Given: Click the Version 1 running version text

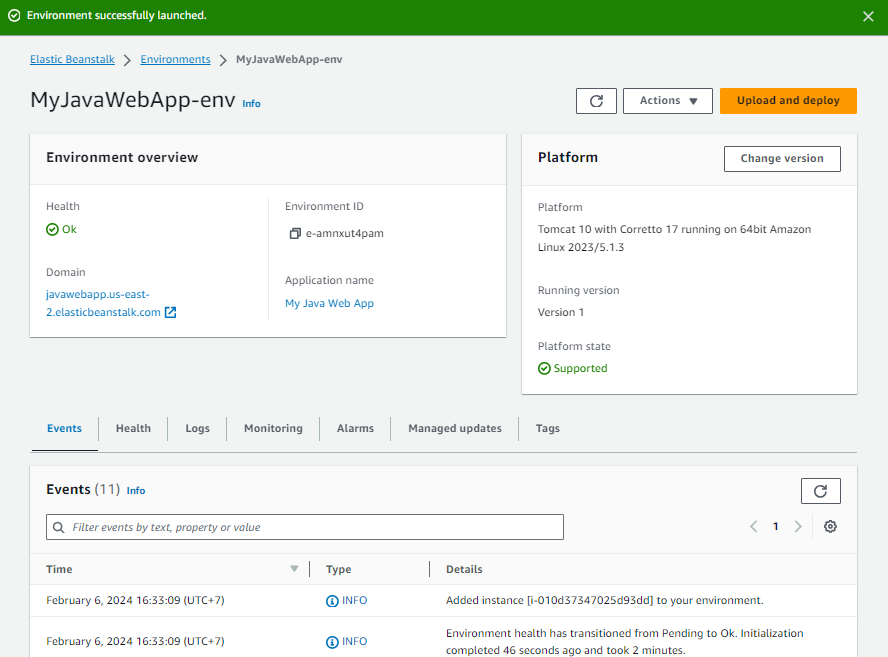Looking at the screenshot, I should tap(560, 312).
